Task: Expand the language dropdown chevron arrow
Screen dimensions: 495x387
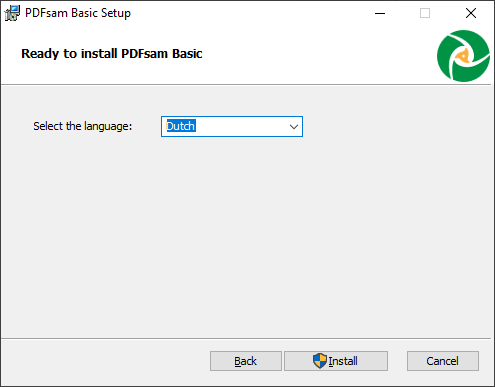Action: click(x=294, y=127)
